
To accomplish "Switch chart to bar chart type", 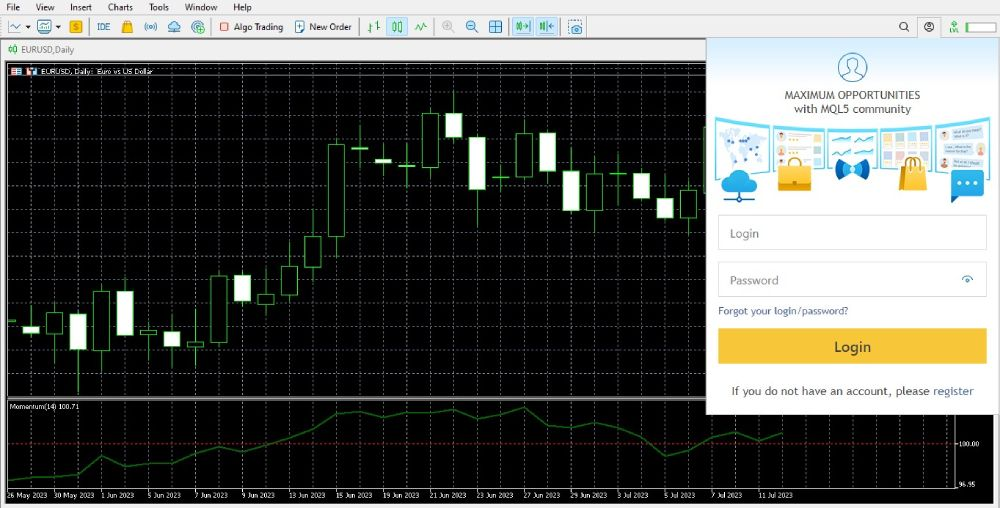I will click(x=373, y=27).
